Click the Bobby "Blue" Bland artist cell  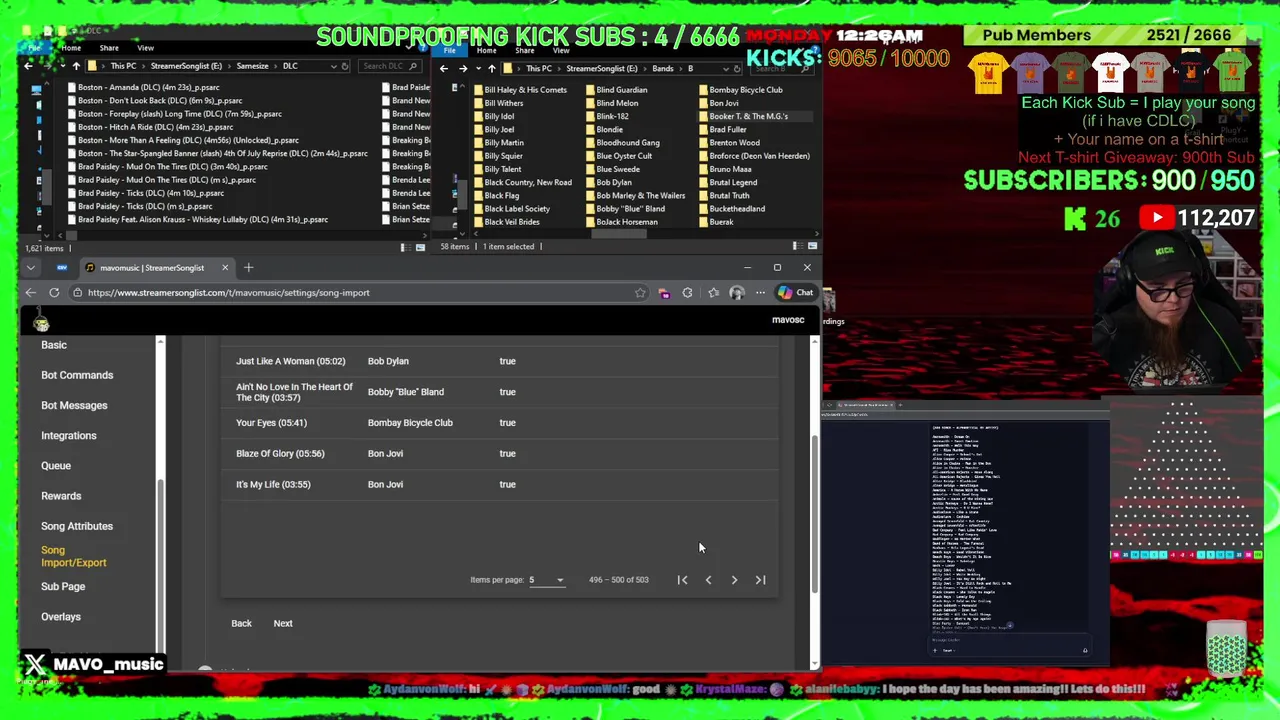click(x=406, y=392)
